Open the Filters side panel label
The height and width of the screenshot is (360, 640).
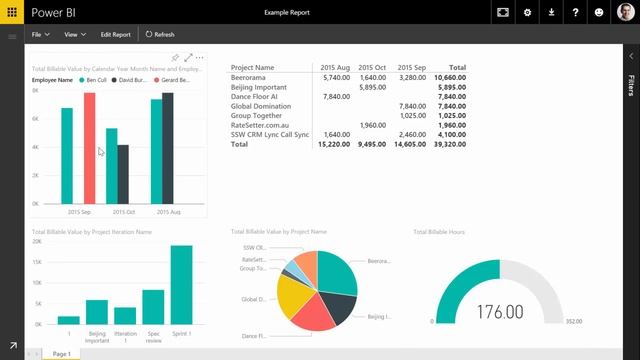tap(631, 85)
